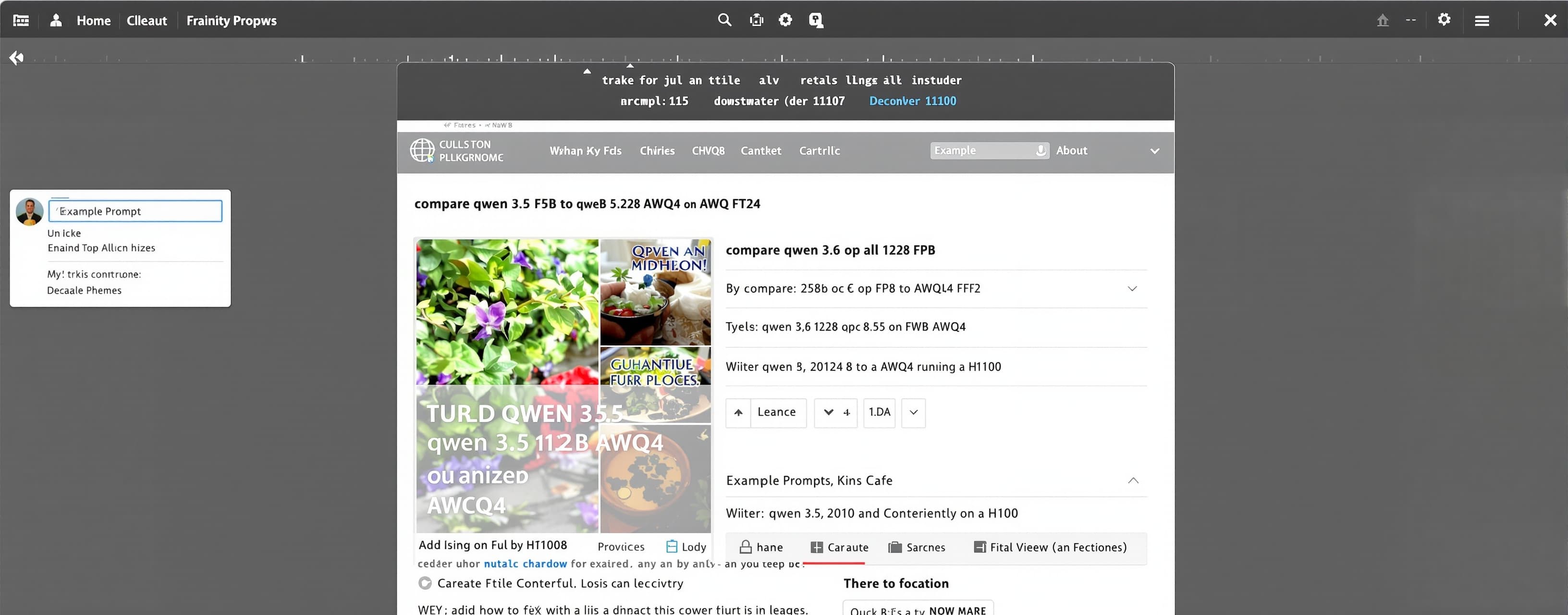Click the Provices link under image

tap(621, 547)
